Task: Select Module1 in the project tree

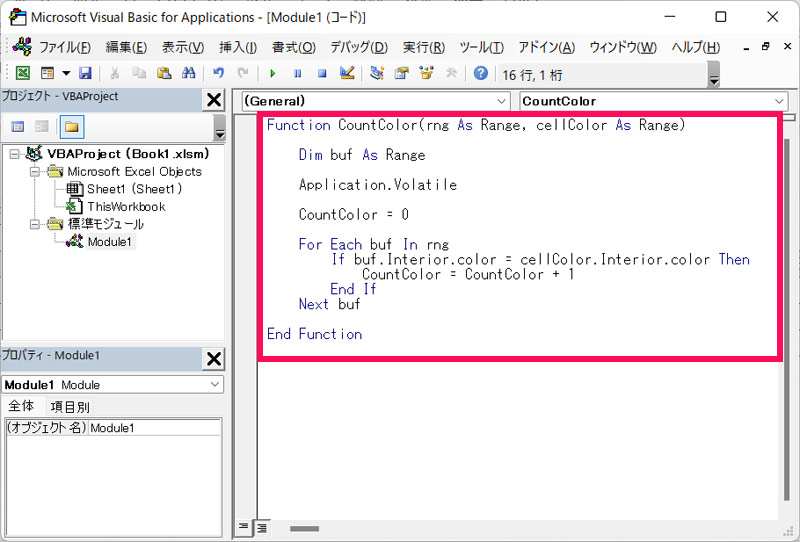Action: [x=110, y=242]
